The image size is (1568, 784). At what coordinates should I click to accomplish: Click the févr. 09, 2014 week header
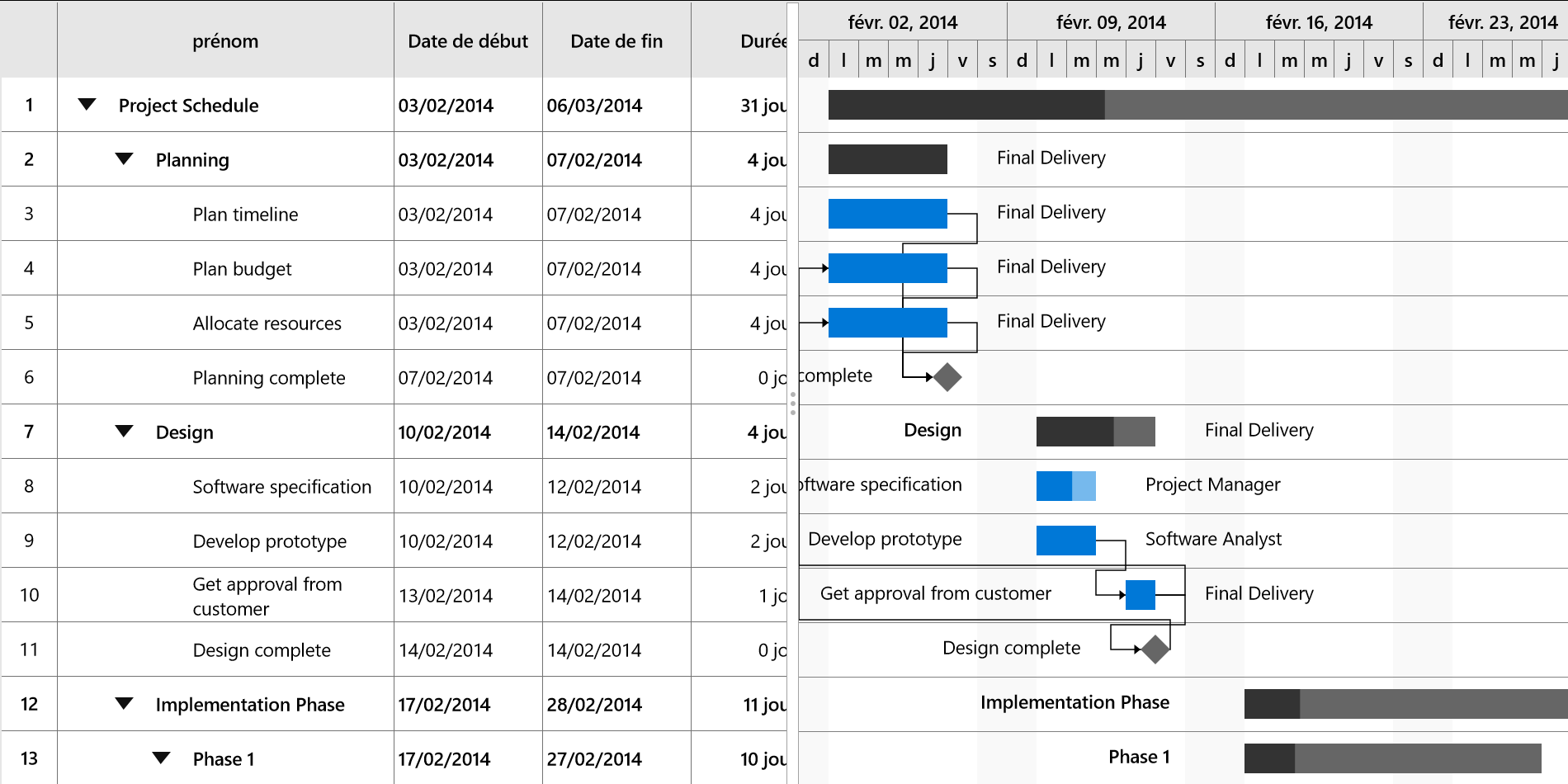click(1111, 22)
